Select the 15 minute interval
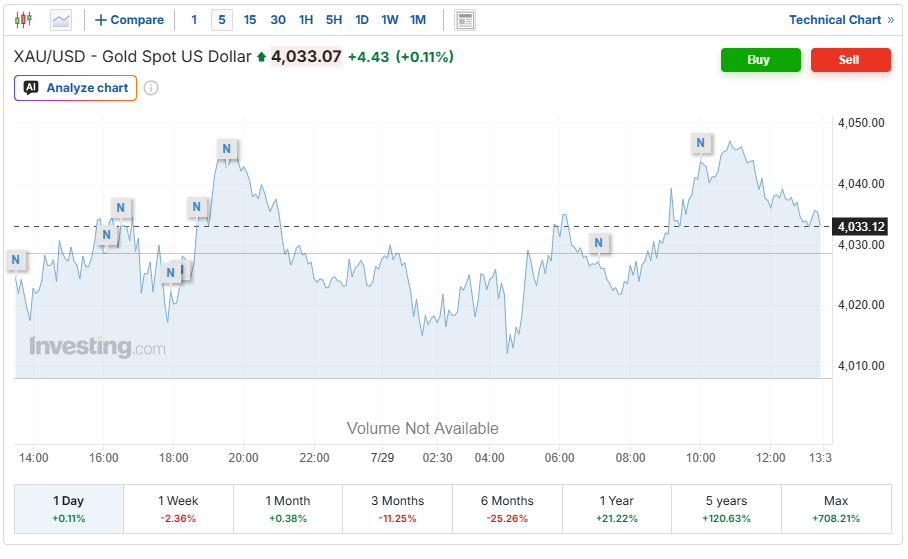The height and width of the screenshot is (559, 908). coord(250,20)
